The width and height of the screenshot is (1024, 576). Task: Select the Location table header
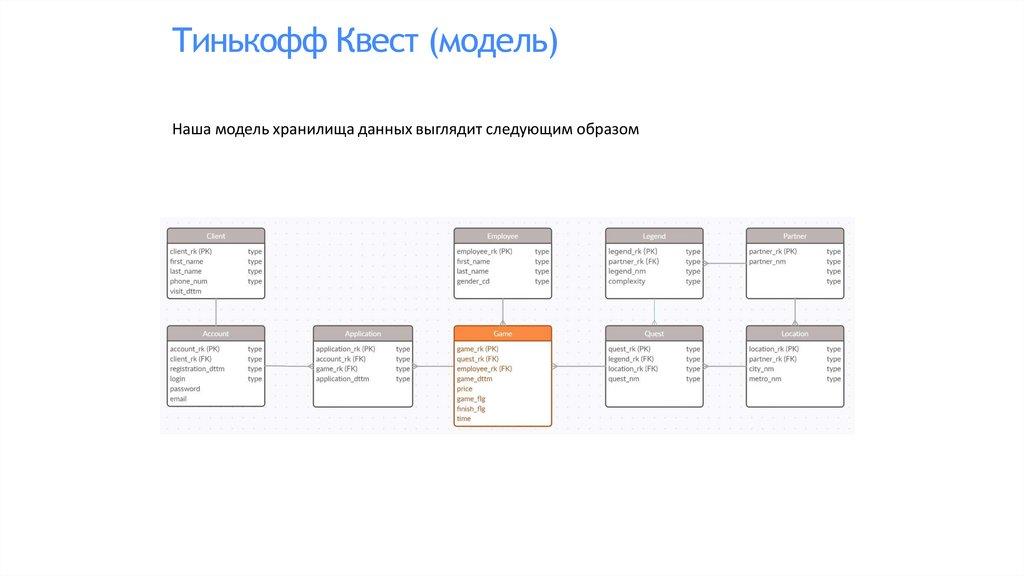click(795, 334)
